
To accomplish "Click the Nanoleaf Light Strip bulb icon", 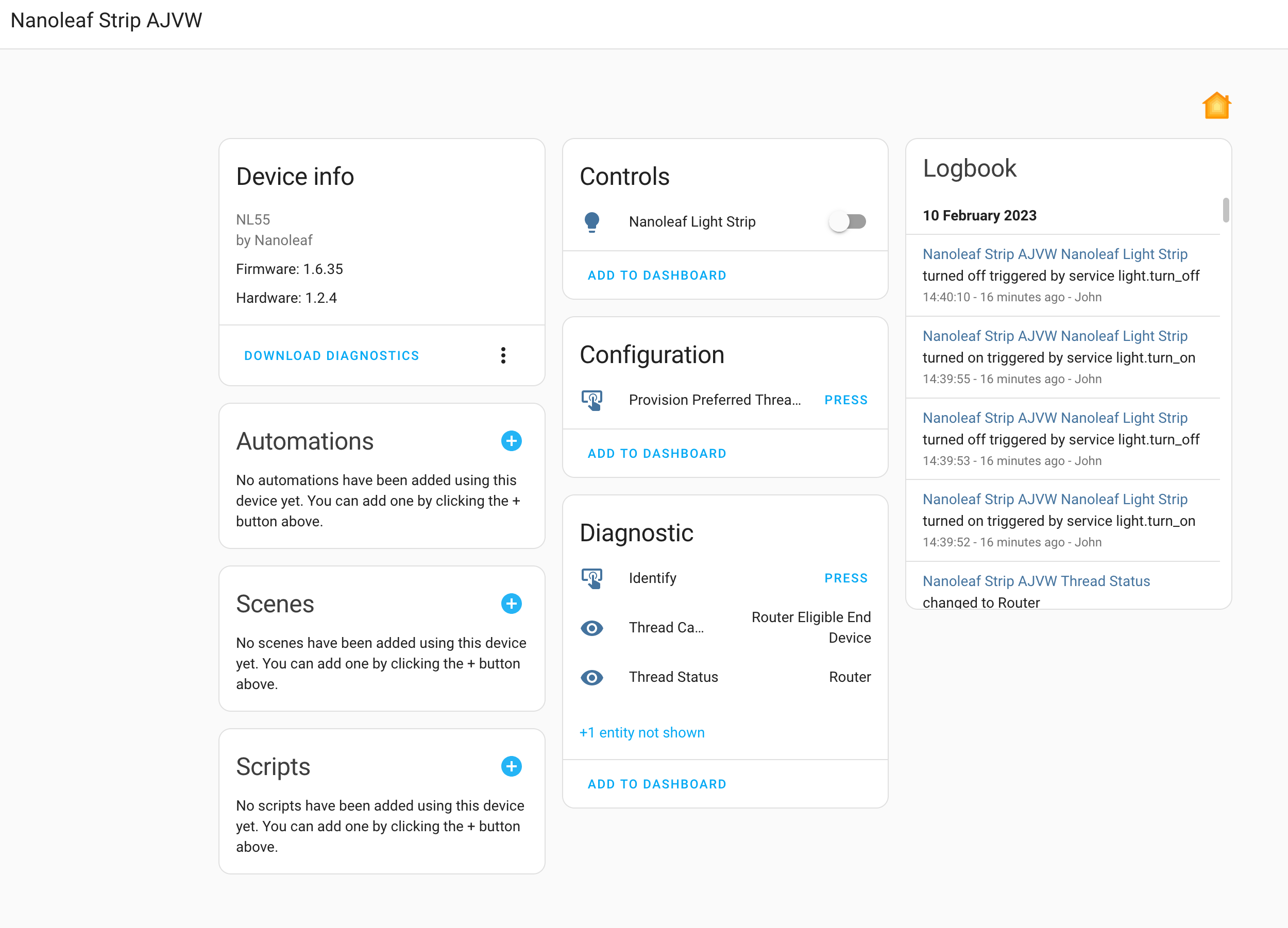I will coord(592,222).
